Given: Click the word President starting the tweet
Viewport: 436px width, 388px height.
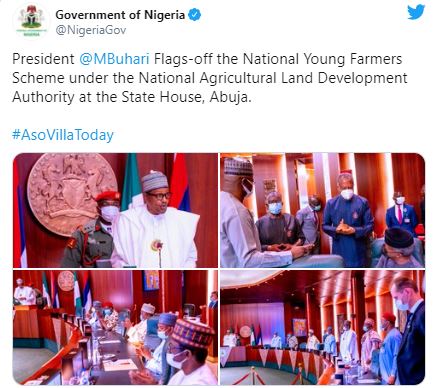Looking at the screenshot, I should pyautogui.click(x=43, y=59).
